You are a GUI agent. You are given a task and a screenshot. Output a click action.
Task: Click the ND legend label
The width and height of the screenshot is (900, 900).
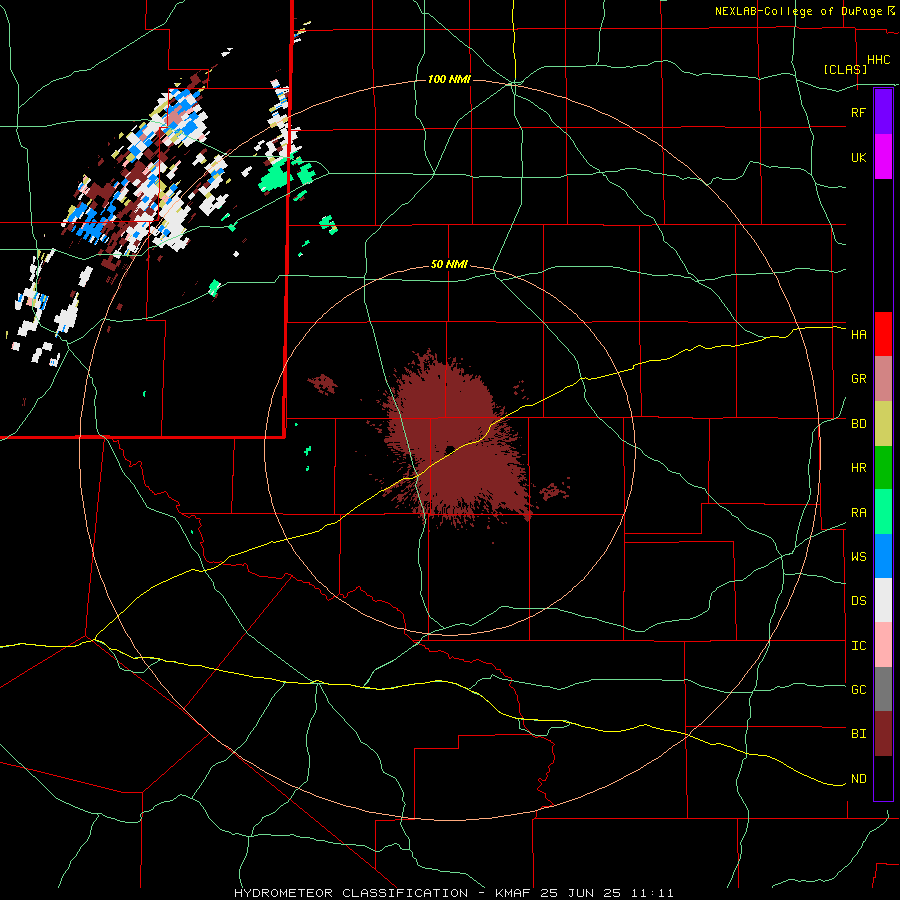[x=858, y=779]
